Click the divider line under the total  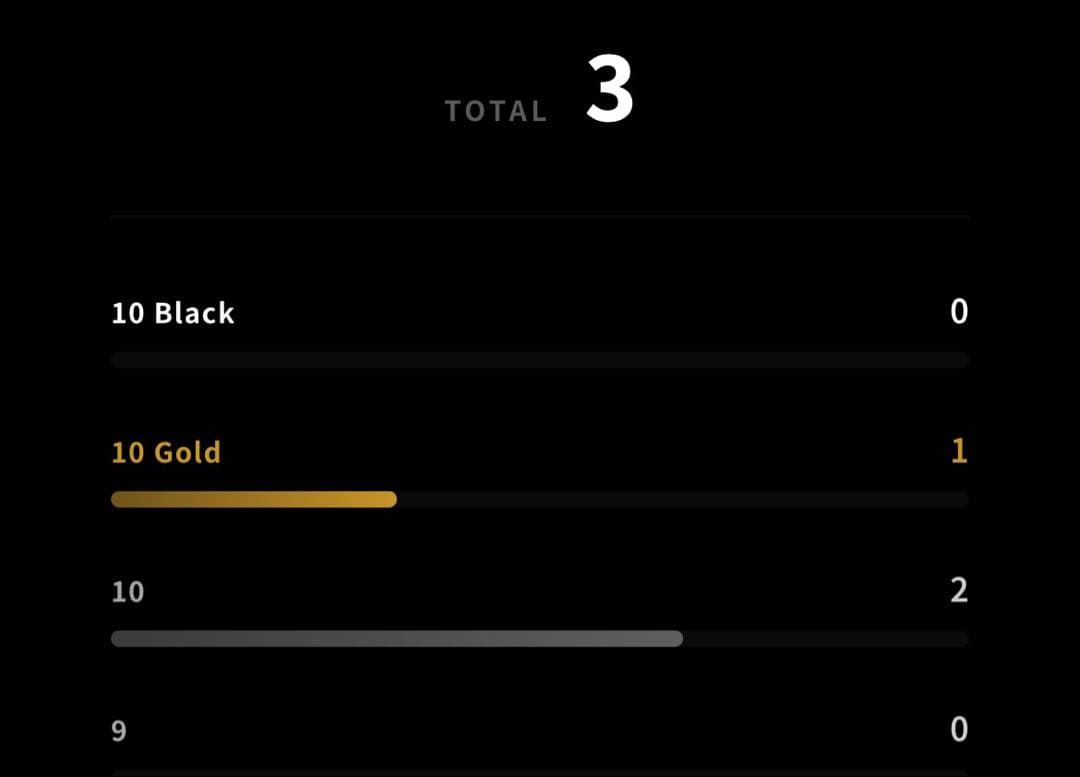540,216
